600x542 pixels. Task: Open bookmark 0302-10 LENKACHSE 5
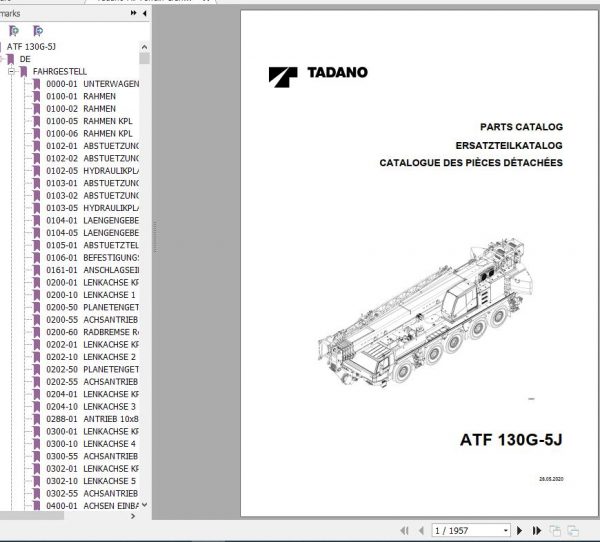click(x=91, y=481)
